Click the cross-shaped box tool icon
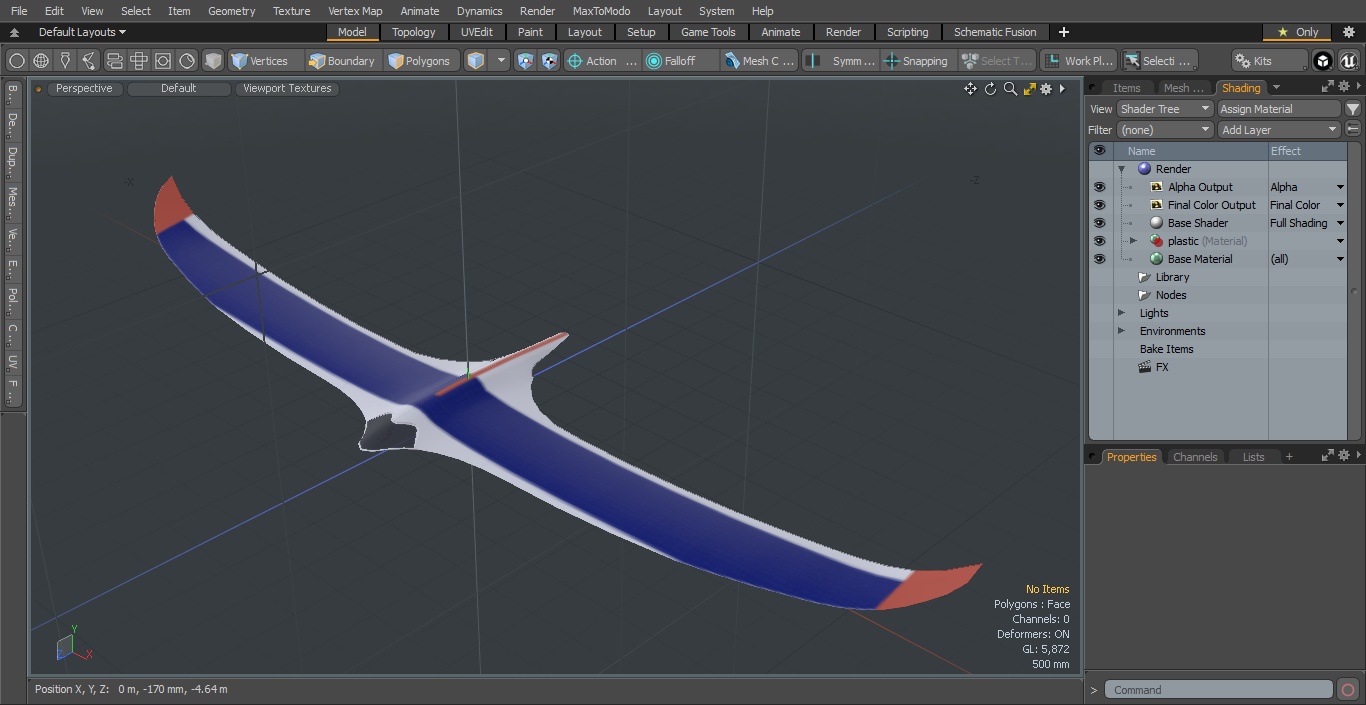The height and width of the screenshot is (705, 1366). [x=139, y=61]
